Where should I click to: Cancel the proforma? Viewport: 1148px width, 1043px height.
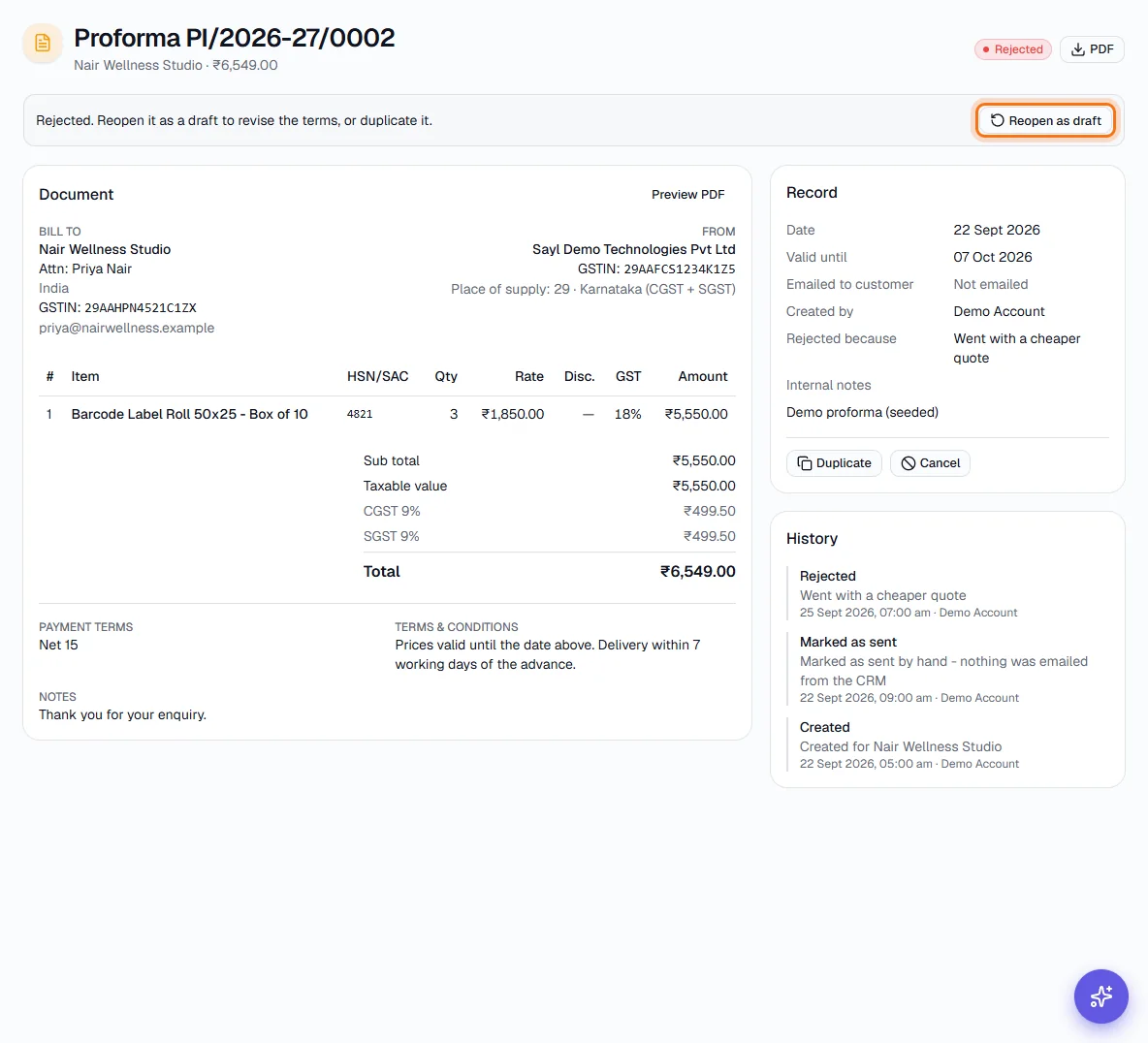click(930, 462)
